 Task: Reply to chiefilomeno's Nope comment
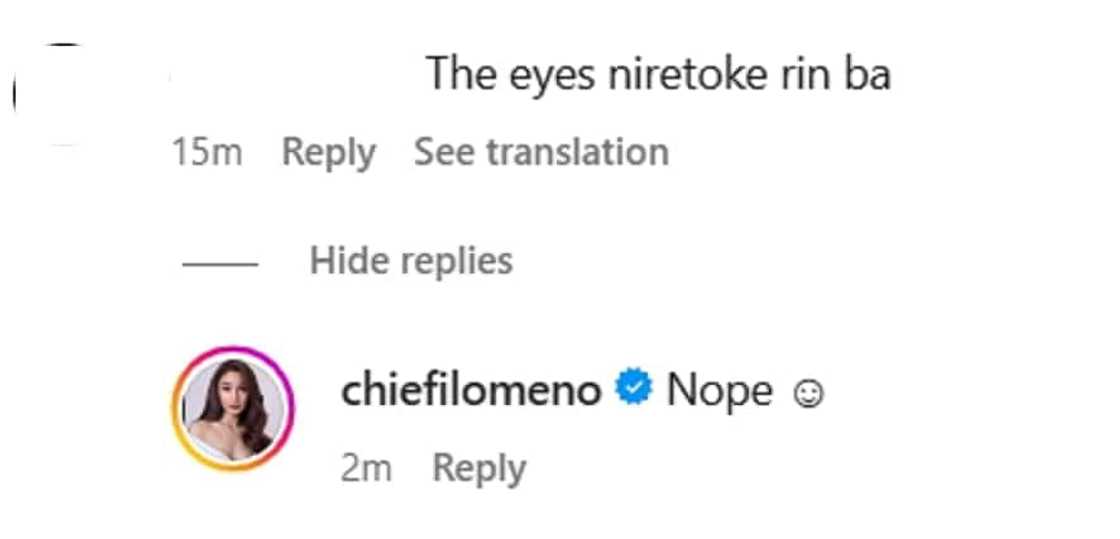[x=479, y=468]
